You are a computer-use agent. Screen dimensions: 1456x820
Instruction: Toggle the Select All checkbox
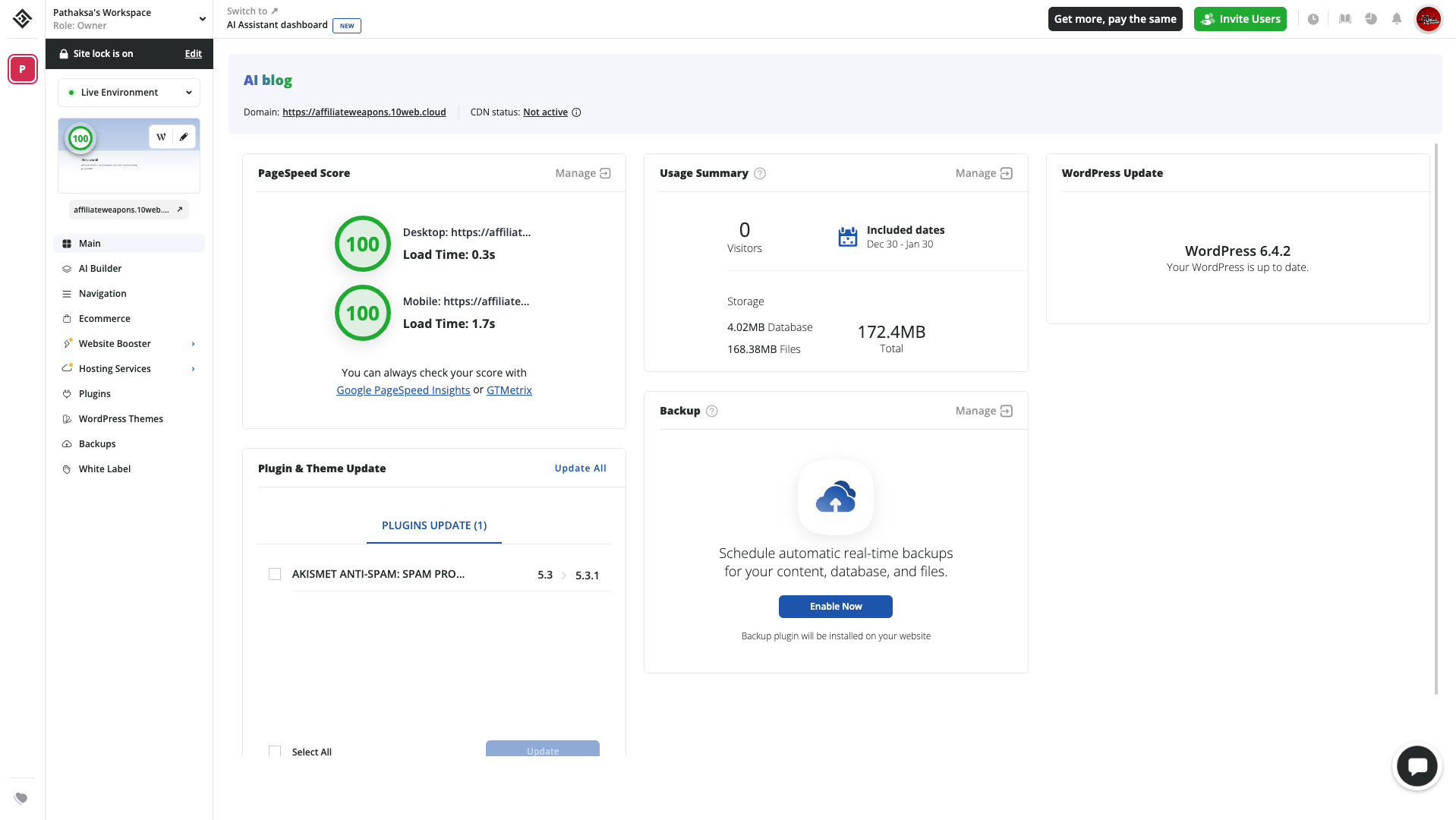tap(275, 751)
